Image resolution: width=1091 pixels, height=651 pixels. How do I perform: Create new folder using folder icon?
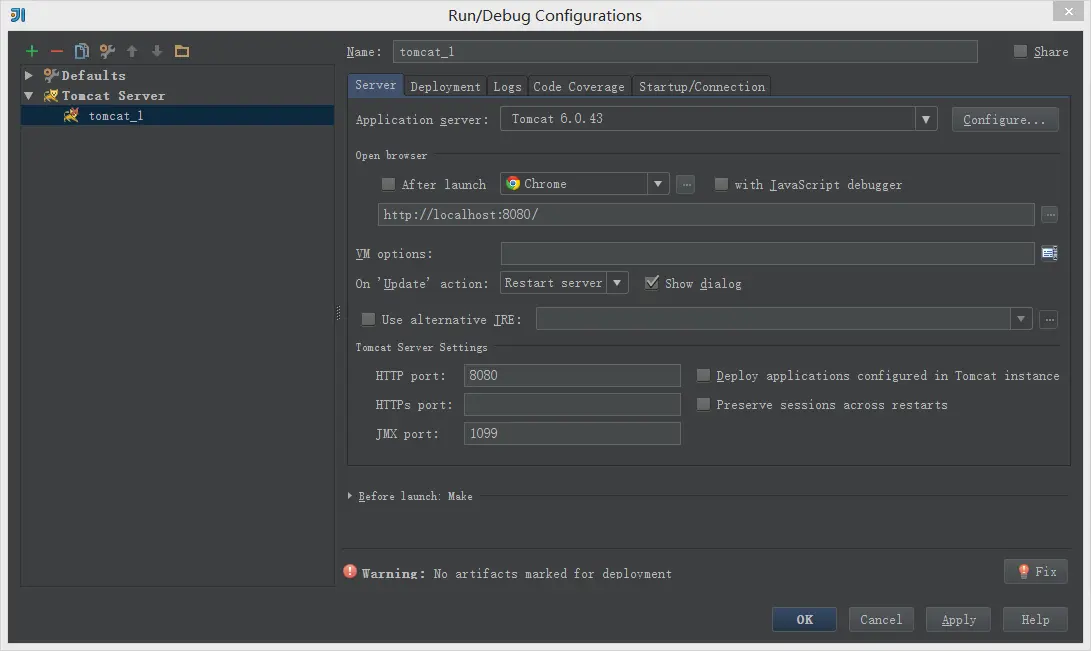click(182, 51)
